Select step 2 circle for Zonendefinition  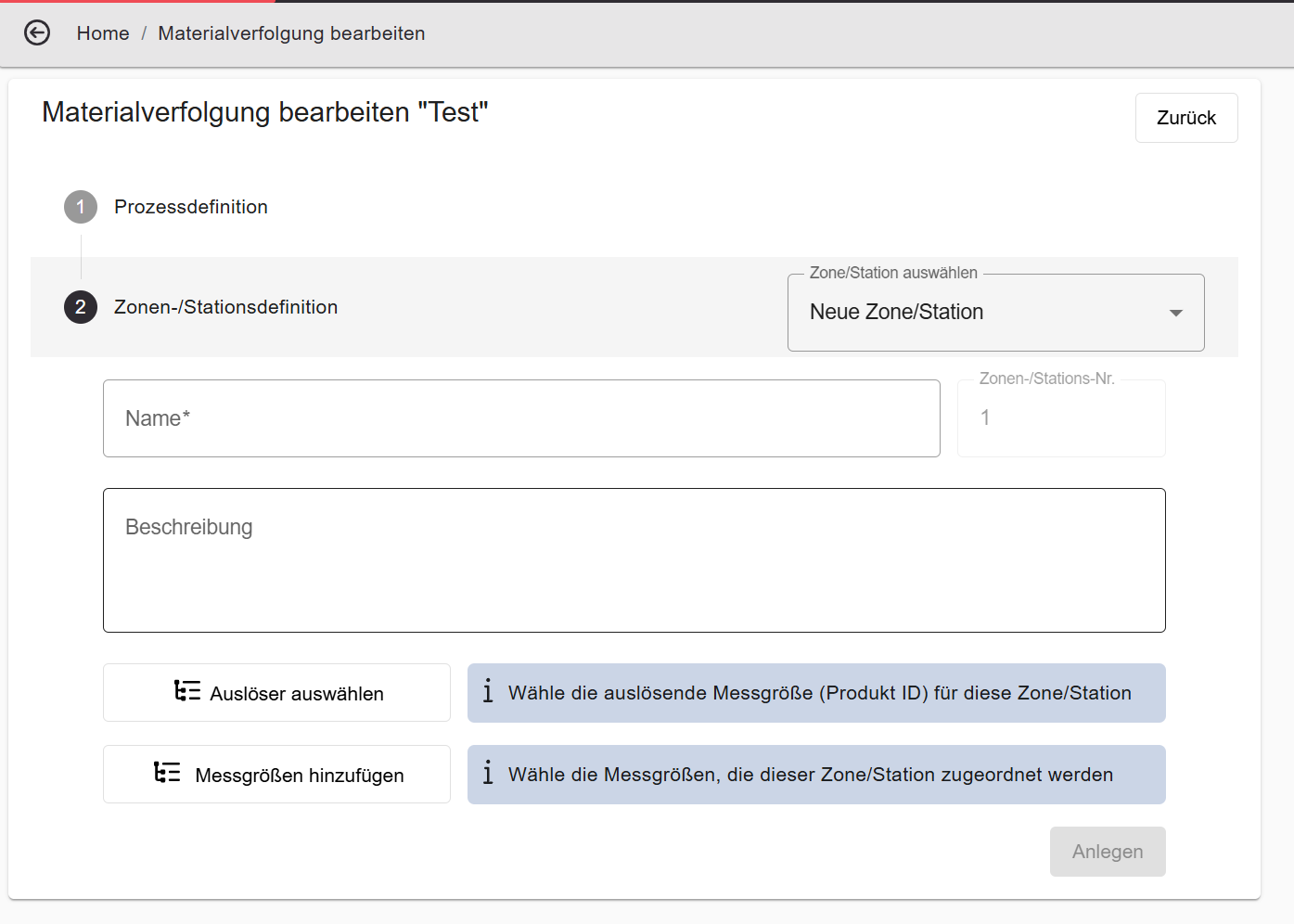[x=81, y=307]
